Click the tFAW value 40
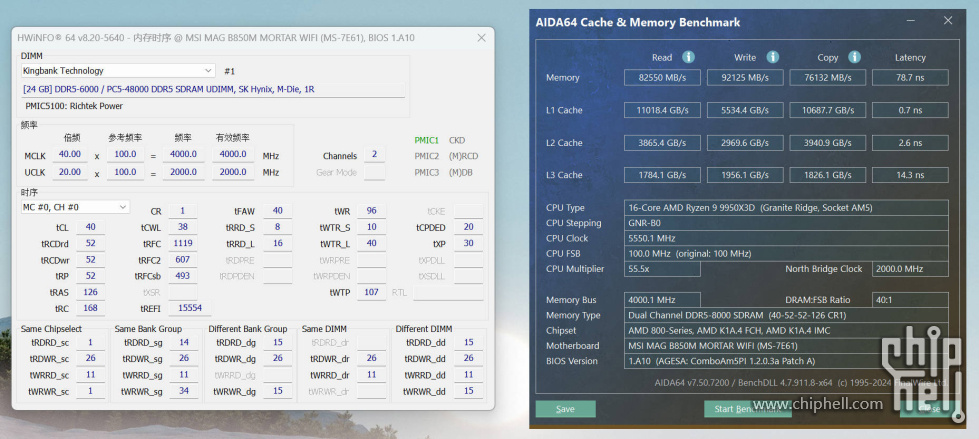This screenshot has height=439, width=979. (x=277, y=211)
